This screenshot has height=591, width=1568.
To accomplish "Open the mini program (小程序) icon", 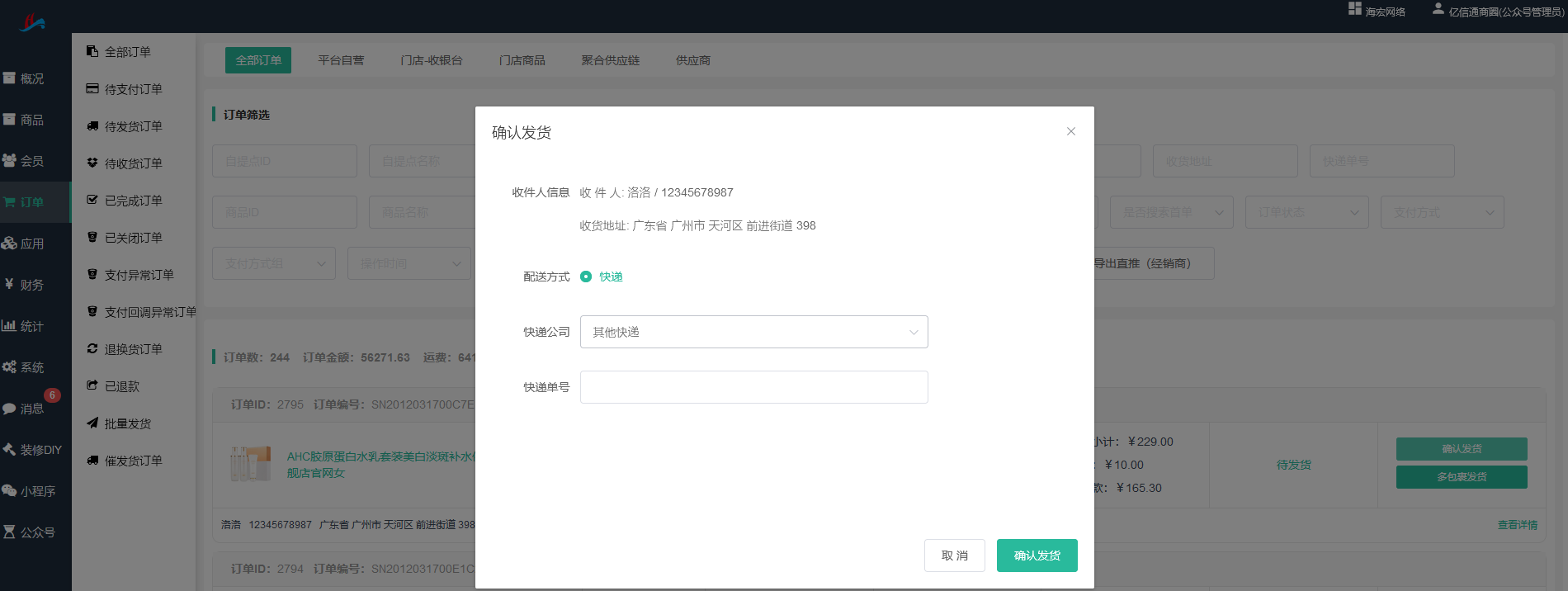I will pos(9,491).
